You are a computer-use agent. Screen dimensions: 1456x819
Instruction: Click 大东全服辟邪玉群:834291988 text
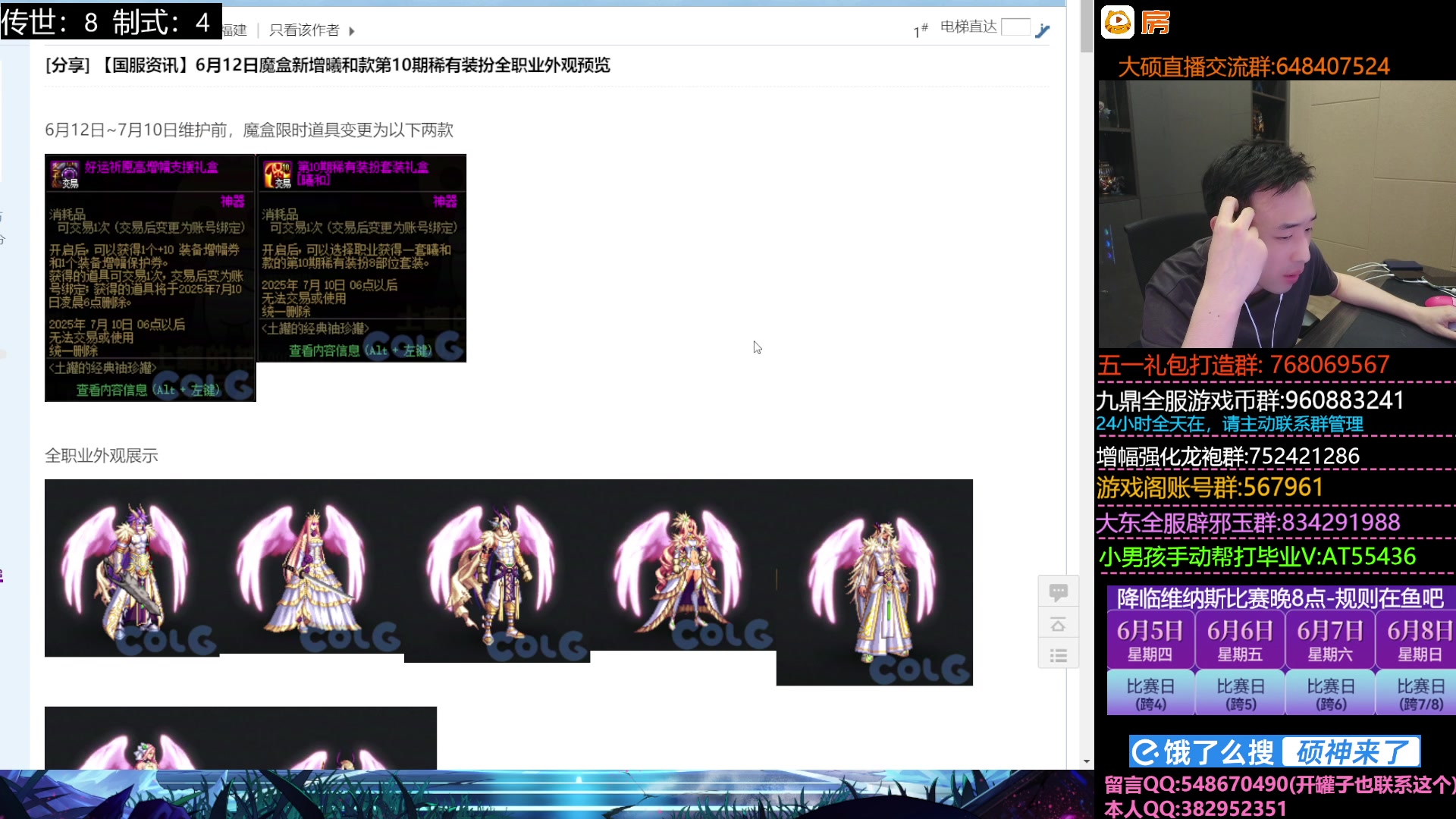[x=1248, y=522]
